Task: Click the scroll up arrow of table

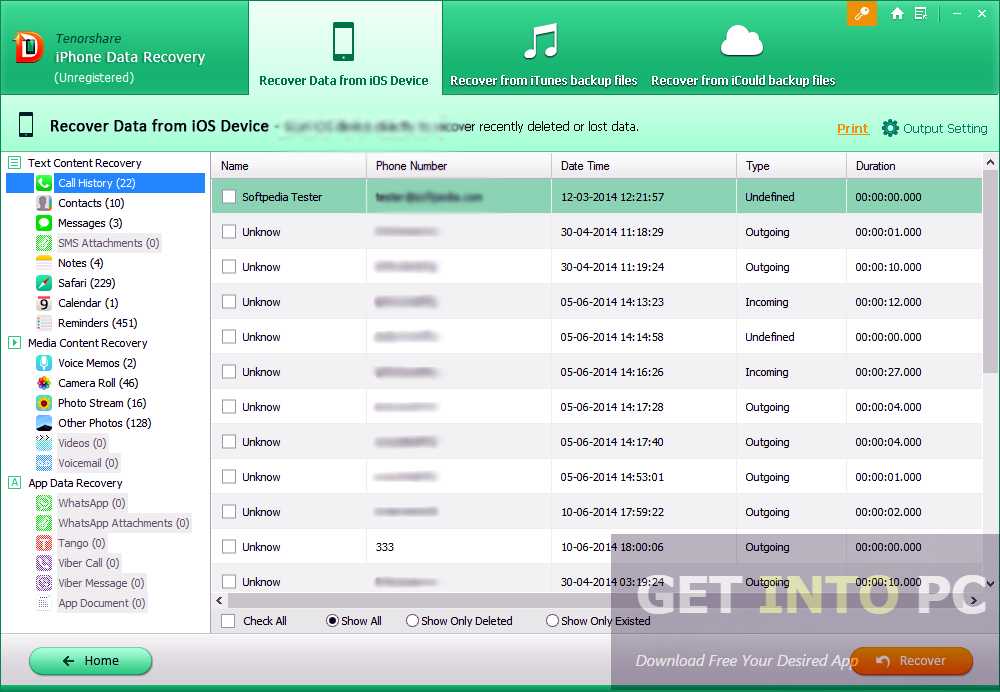Action: 990,163
